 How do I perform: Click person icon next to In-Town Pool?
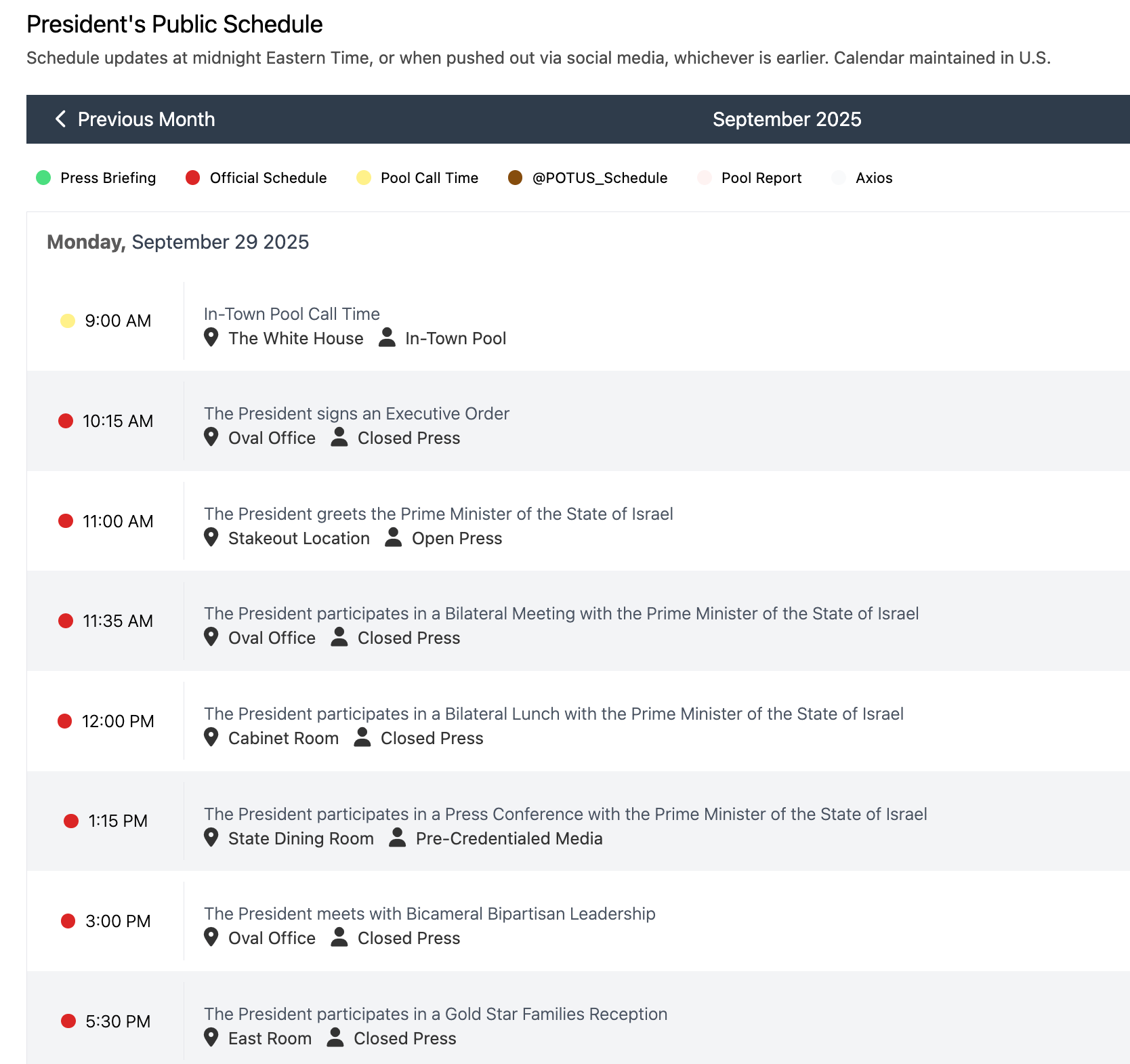[x=387, y=337]
